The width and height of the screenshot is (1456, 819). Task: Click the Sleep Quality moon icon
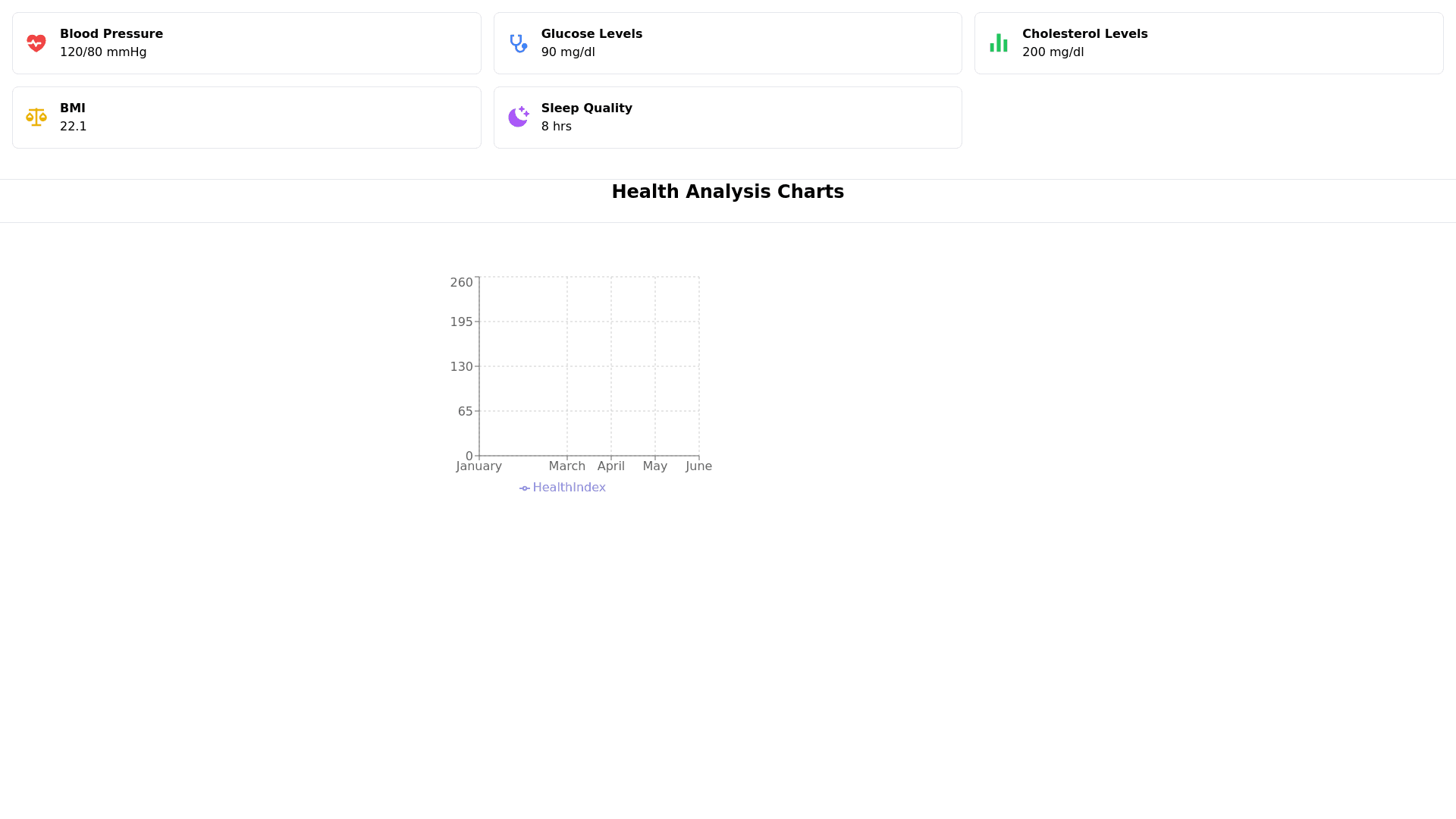point(518,118)
